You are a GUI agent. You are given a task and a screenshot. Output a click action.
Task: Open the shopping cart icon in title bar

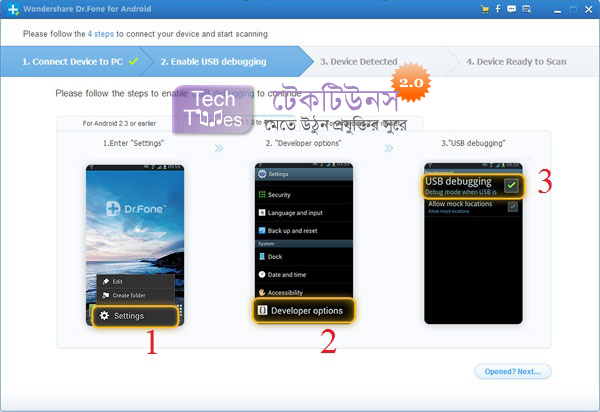485,9
